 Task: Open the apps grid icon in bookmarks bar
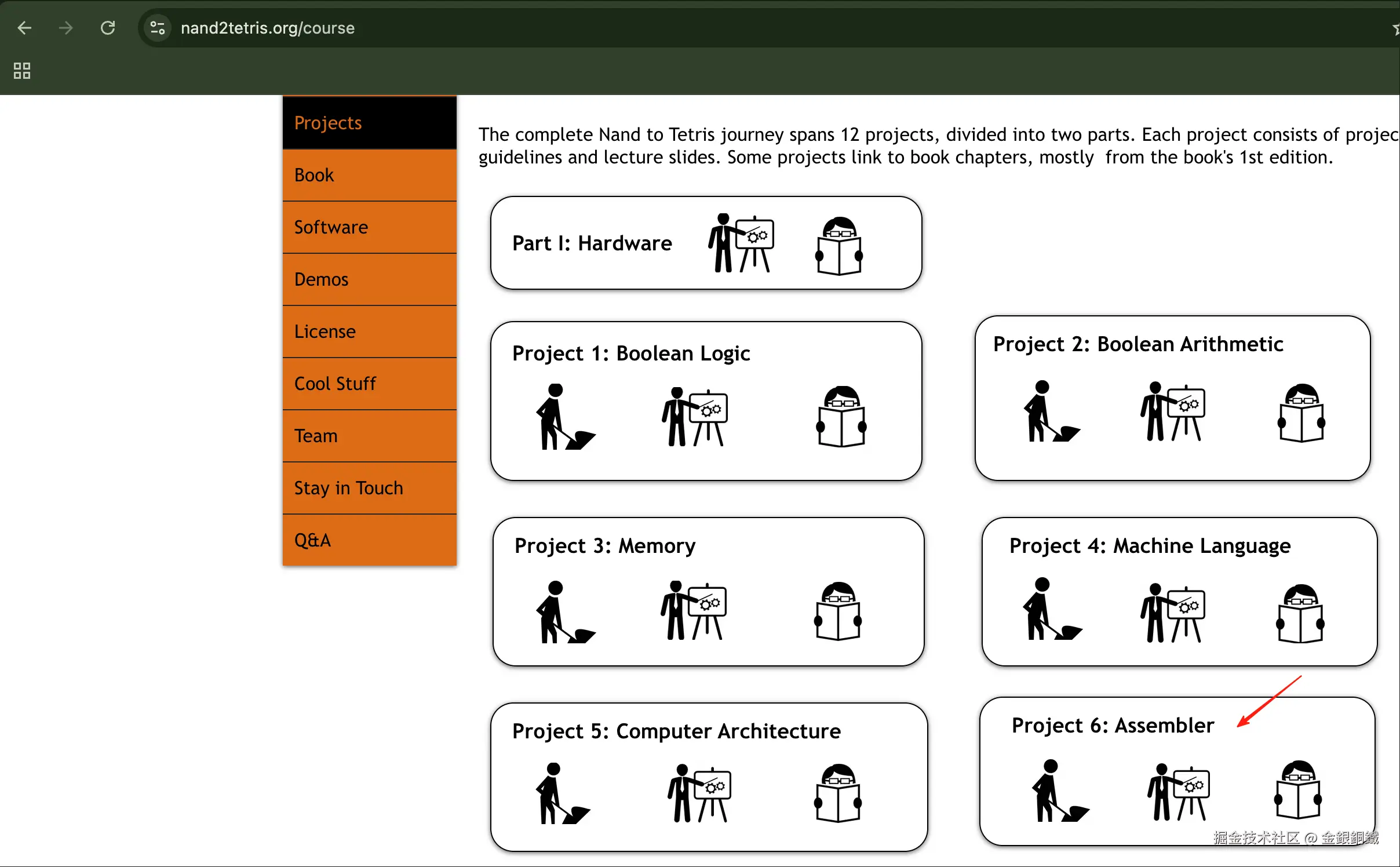22,71
